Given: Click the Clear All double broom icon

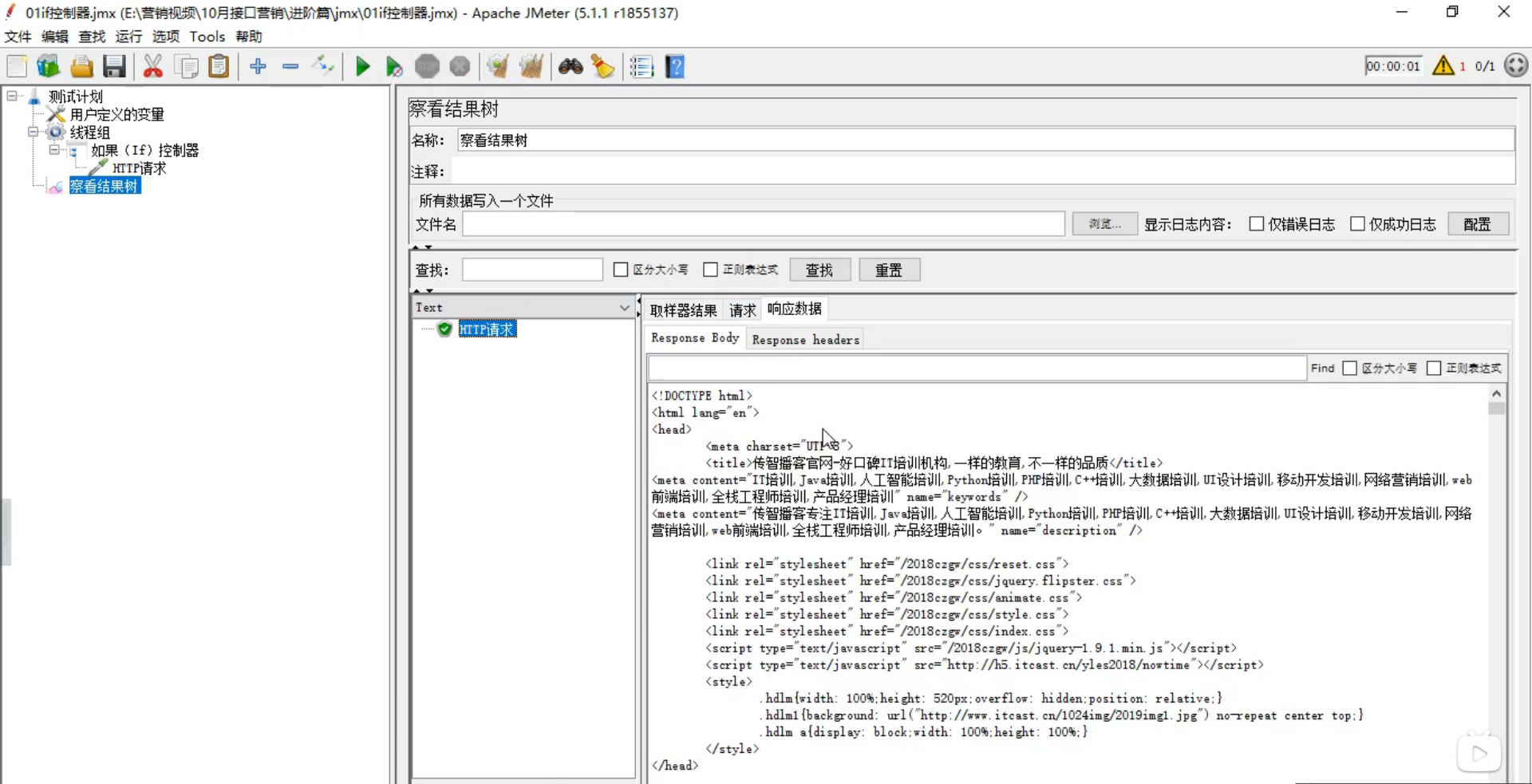Looking at the screenshot, I should (x=531, y=67).
